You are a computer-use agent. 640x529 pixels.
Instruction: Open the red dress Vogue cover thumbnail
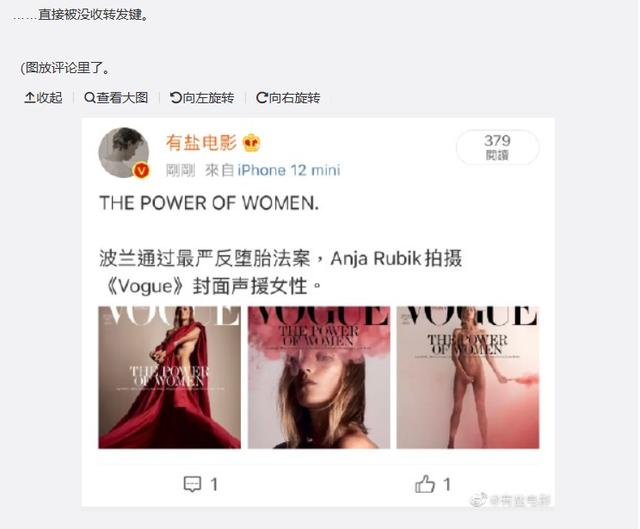169,377
